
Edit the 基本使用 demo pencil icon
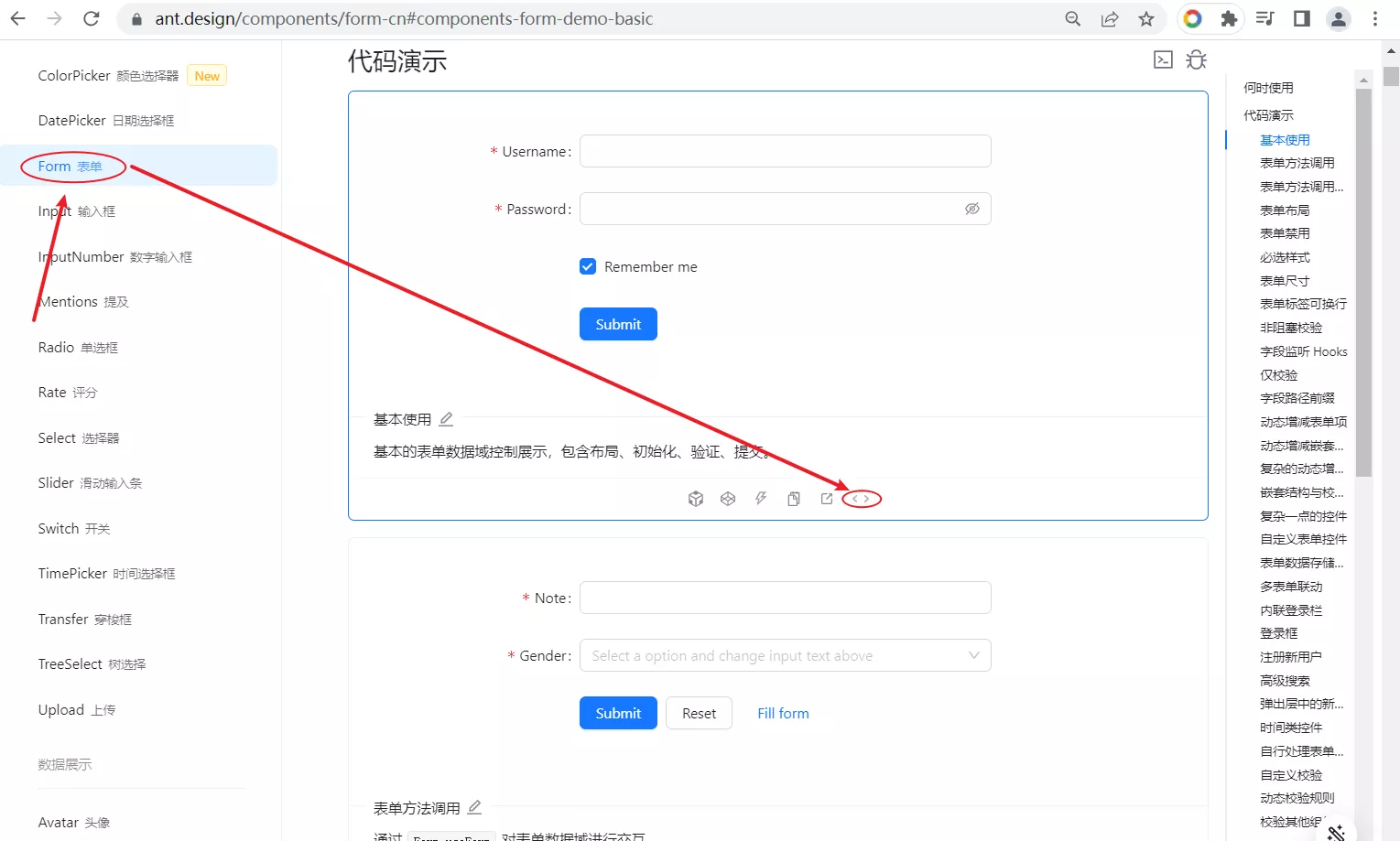click(446, 419)
